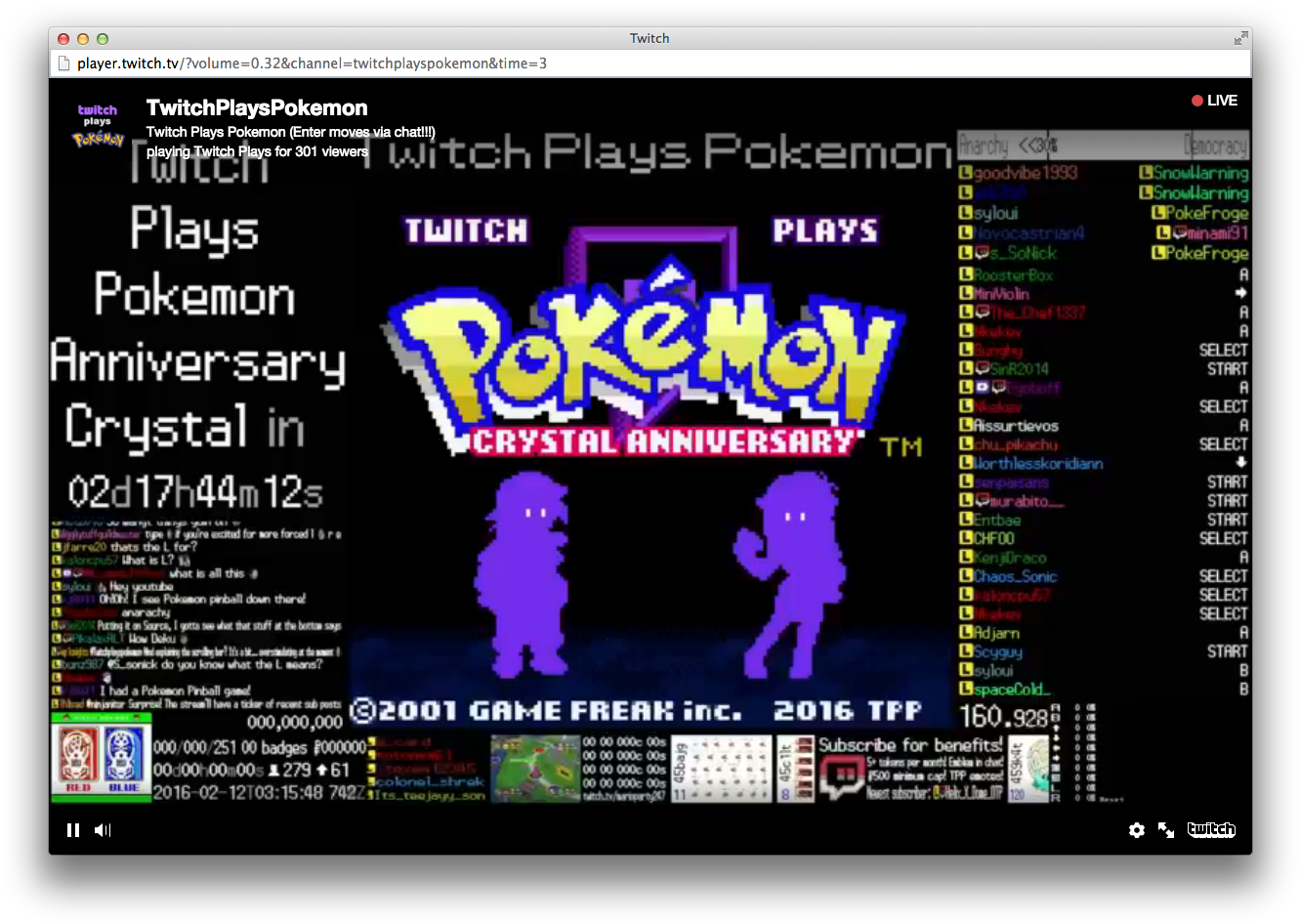Mute the stream volume speaker icon

point(103,830)
